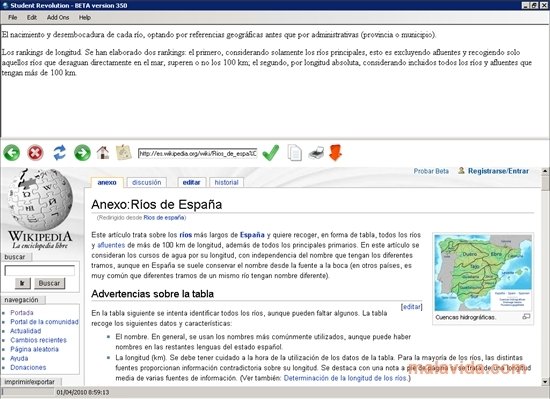Click the 'navegación' sidebar label
This screenshot has width=550, height=399.
click(21, 300)
